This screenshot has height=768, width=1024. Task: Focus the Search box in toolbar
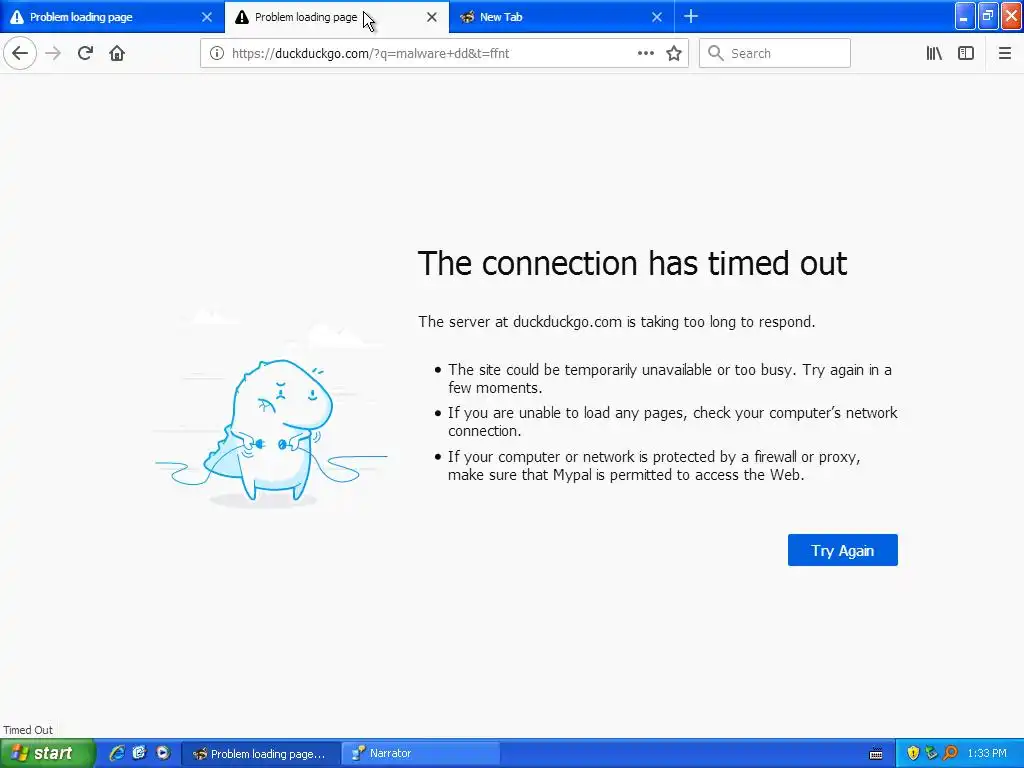coord(775,53)
